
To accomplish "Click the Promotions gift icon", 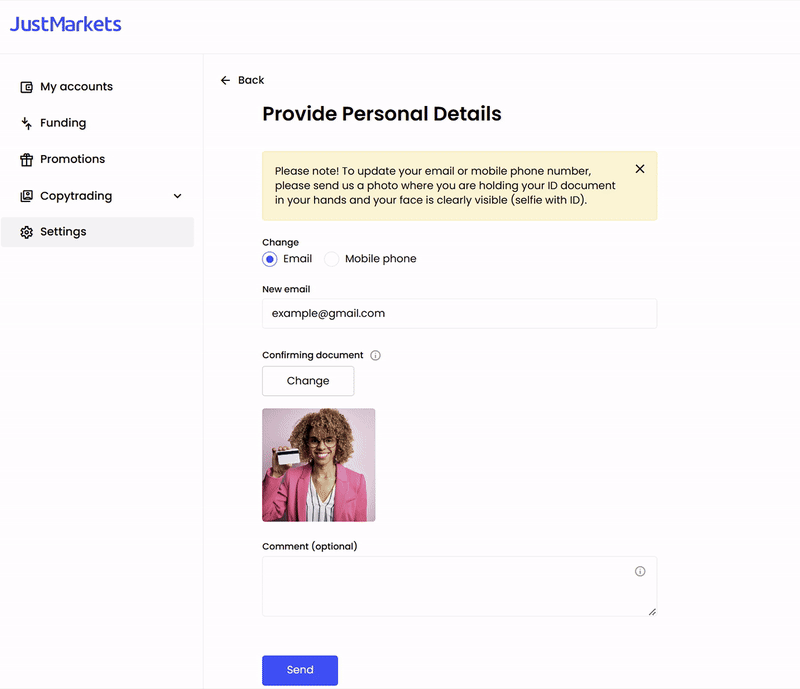I will (27, 160).
